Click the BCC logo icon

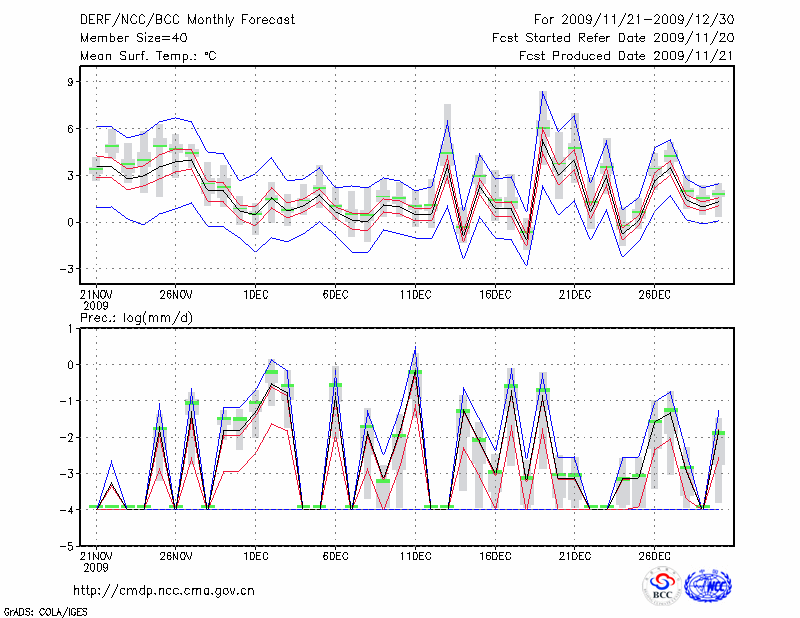point(662,586)
